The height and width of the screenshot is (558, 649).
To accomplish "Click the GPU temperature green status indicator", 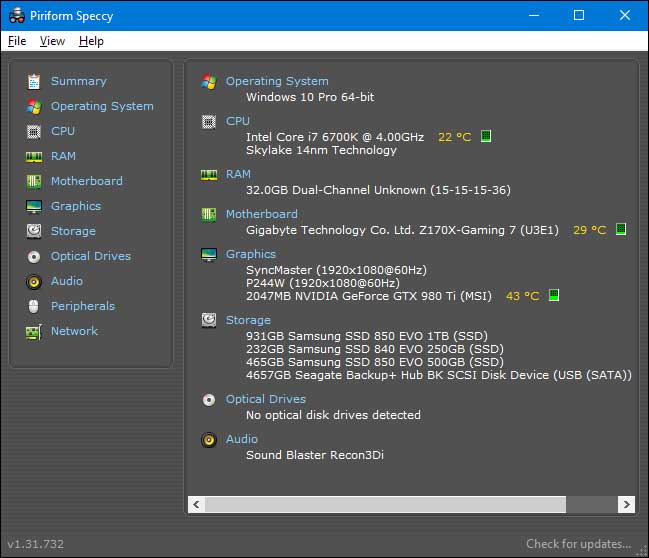I will pos(554,295).
